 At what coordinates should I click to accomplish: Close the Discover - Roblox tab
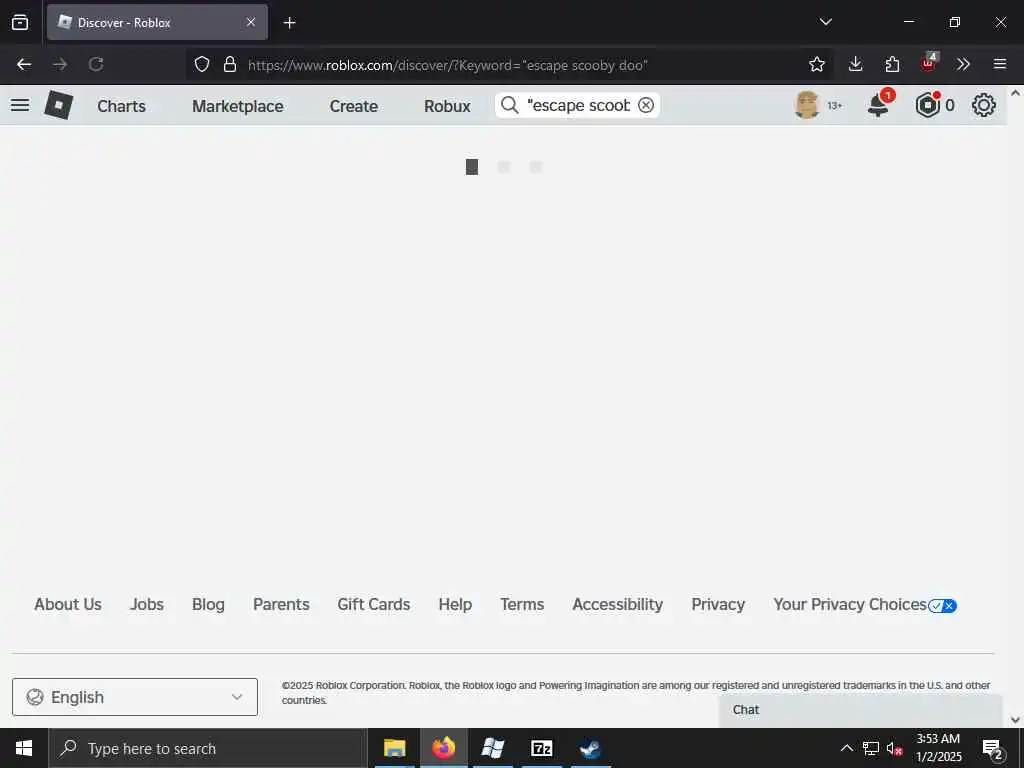(x=251, y=22)
